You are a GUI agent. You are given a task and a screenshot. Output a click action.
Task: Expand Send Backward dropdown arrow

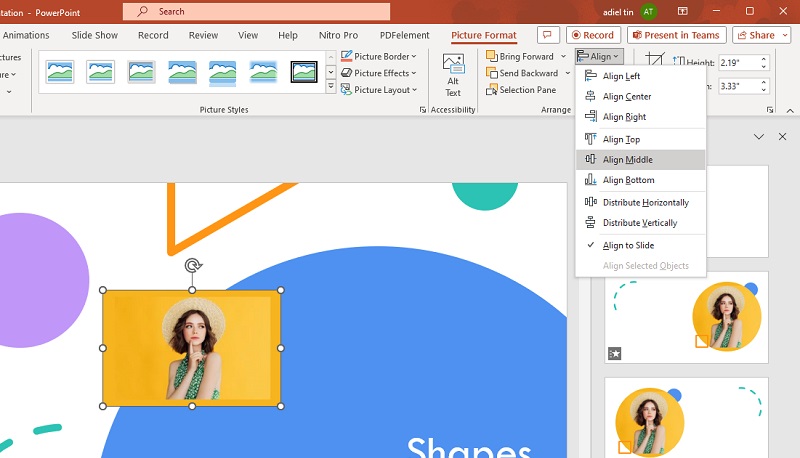coord(568,73)
